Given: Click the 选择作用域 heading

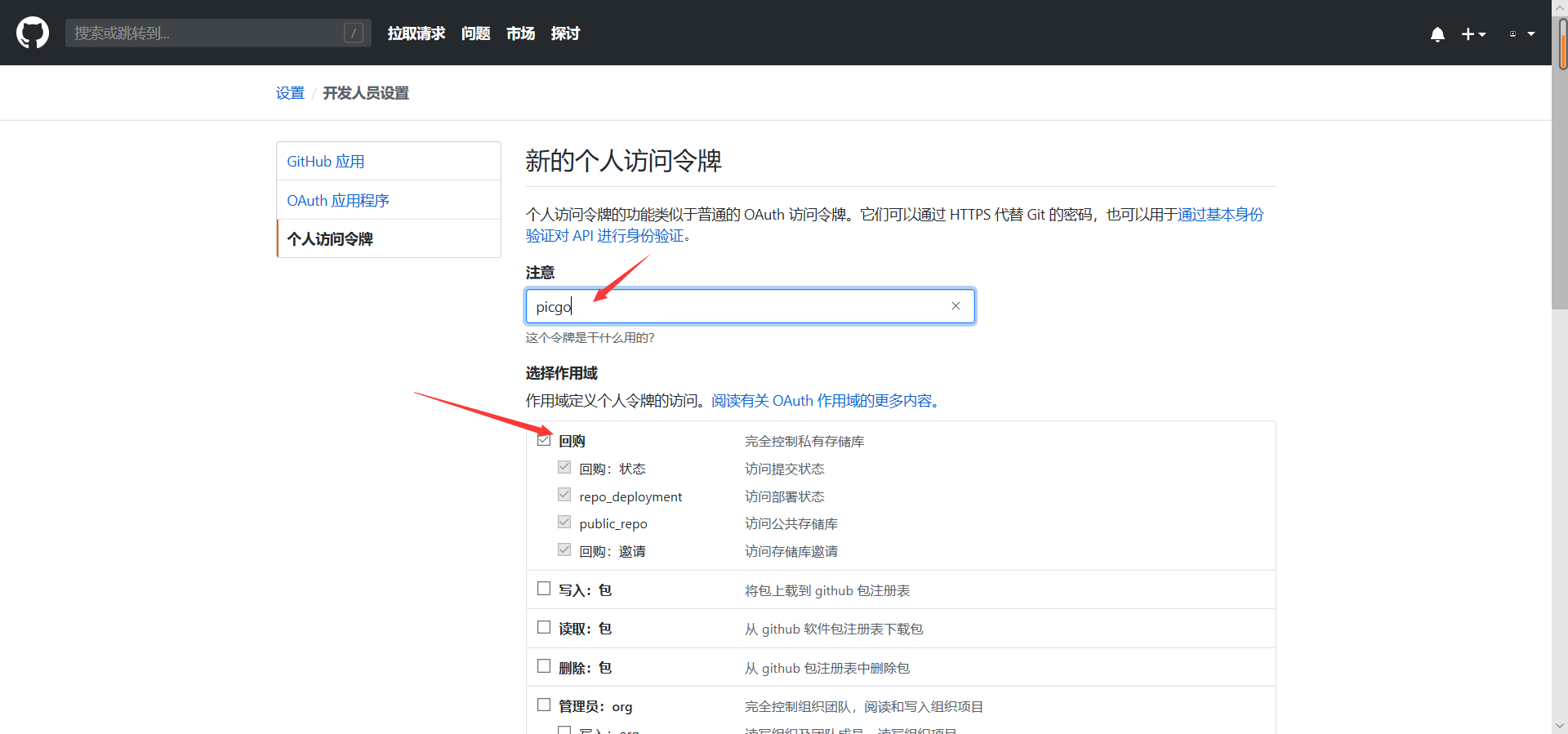Looking at the screenshot, I should point(562,373).
